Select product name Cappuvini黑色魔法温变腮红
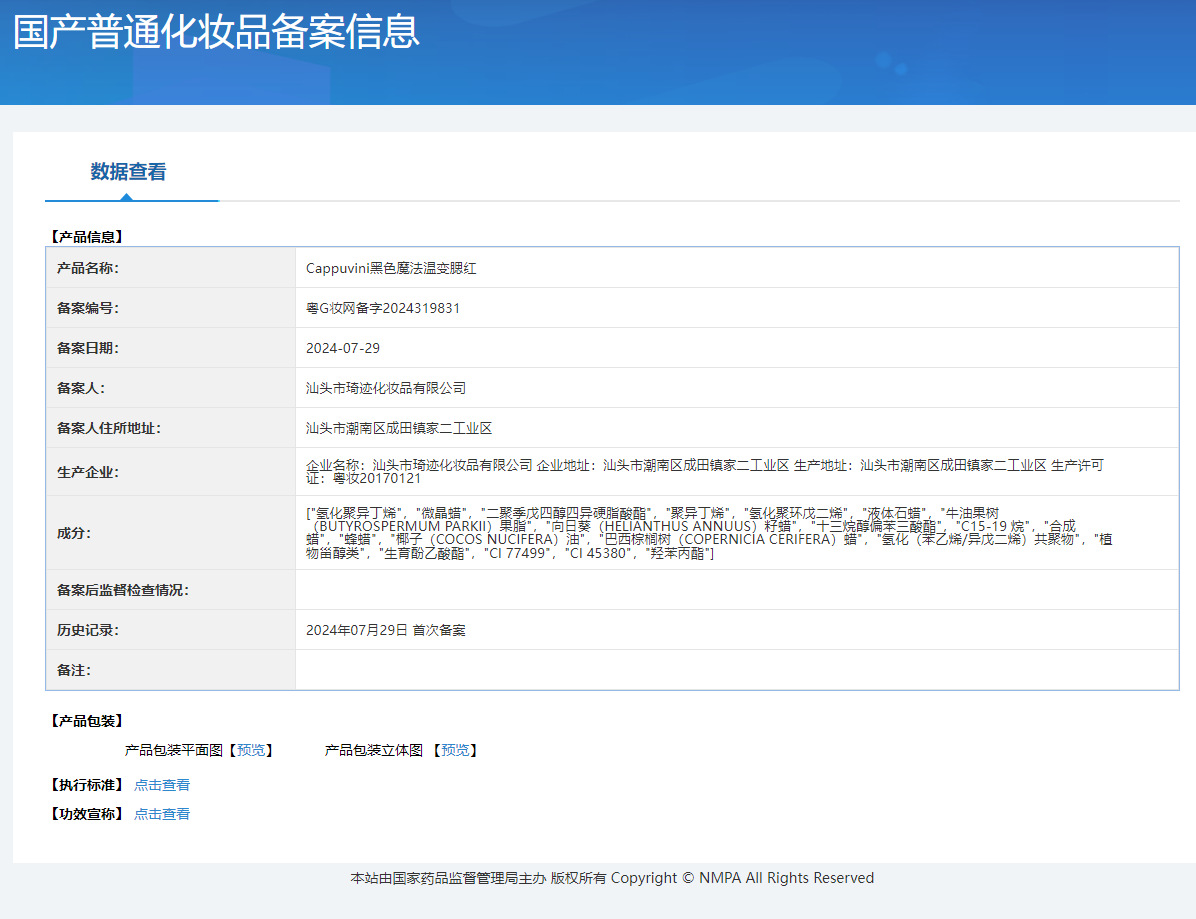Screen dimensions: 1196x919 coord(391,268)
